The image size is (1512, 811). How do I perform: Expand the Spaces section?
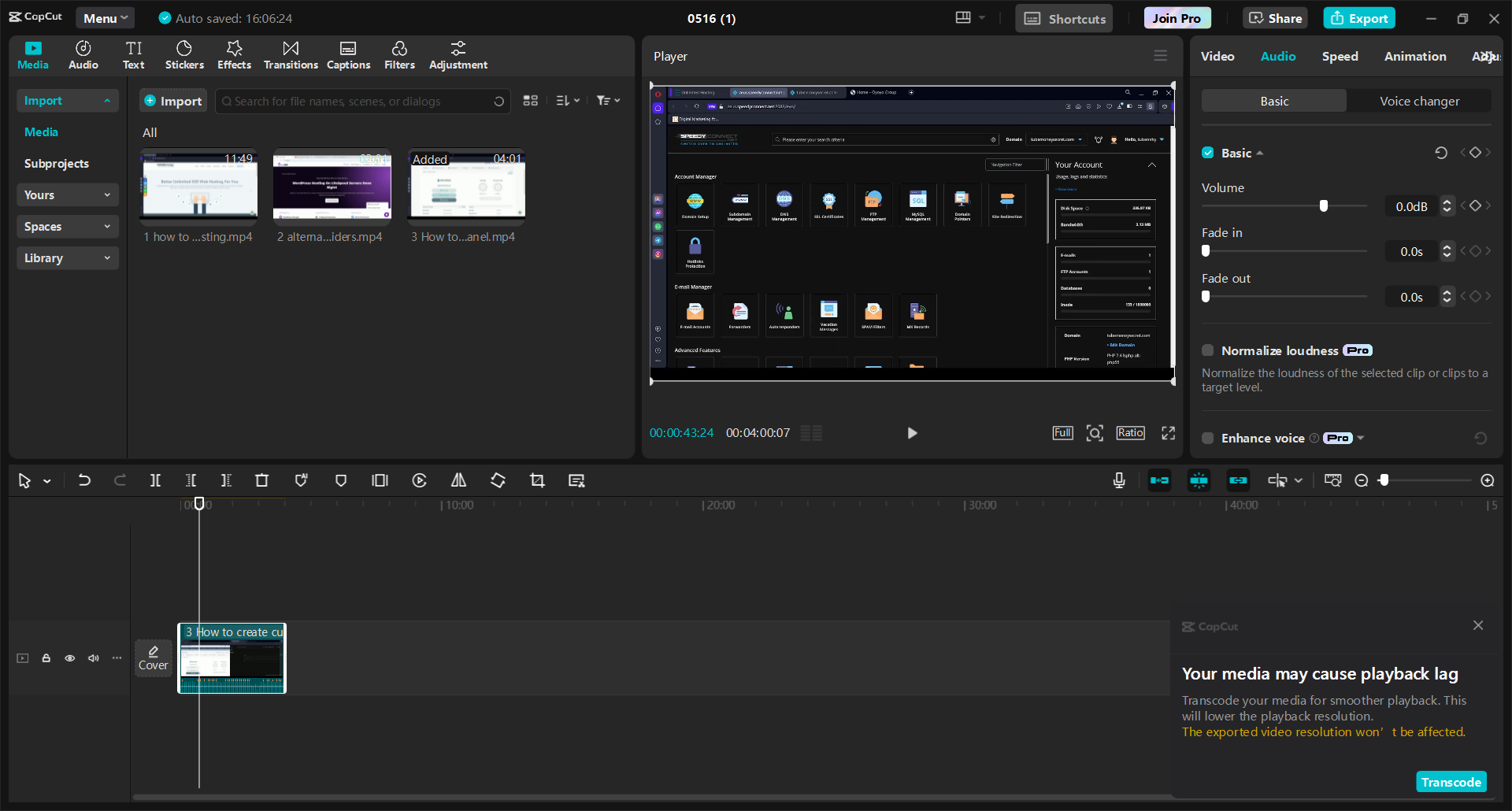click(x=68, y=227)
